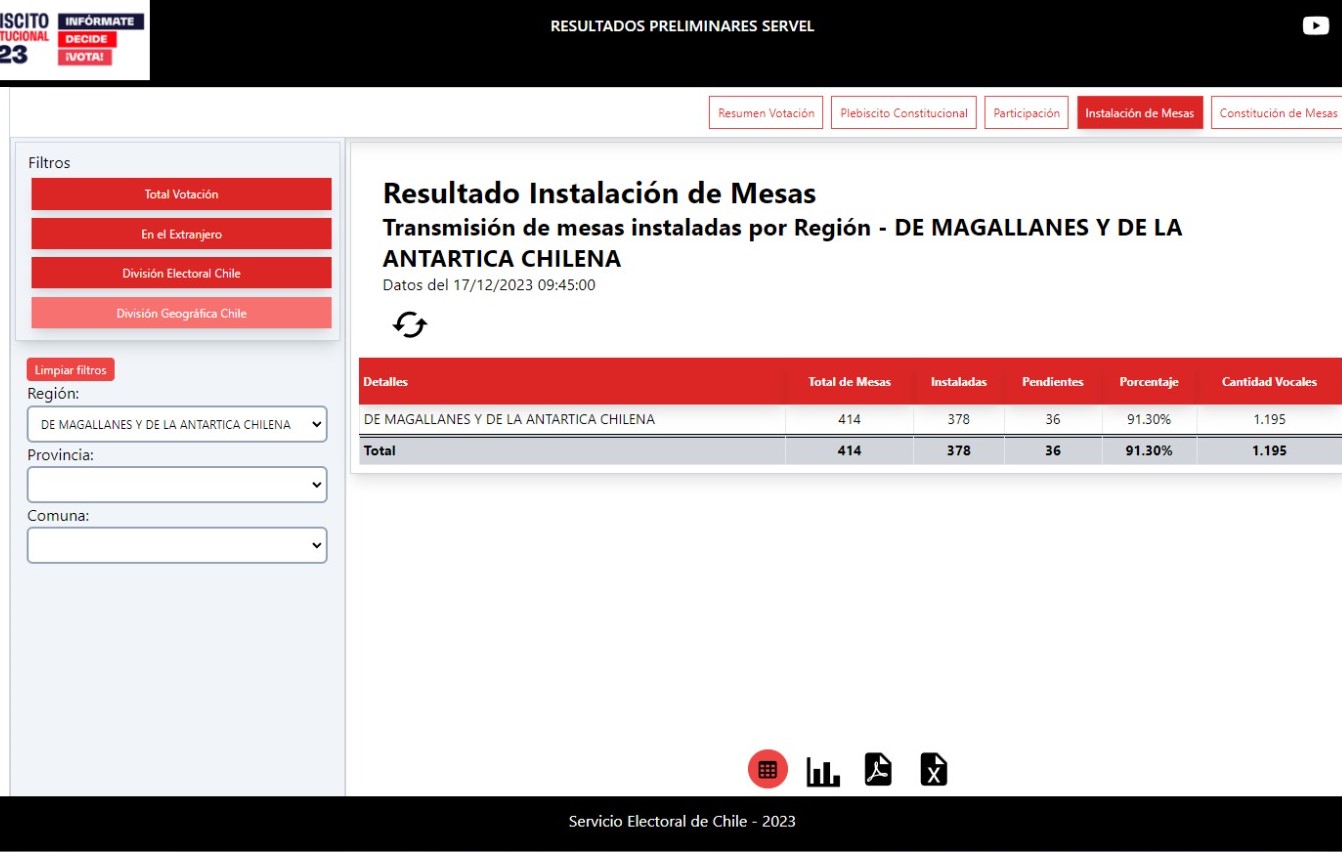1342x852 pixels.
Task: Choose the En el Extranjero filter
Action: pyautogui.click(x=181, y=234)
